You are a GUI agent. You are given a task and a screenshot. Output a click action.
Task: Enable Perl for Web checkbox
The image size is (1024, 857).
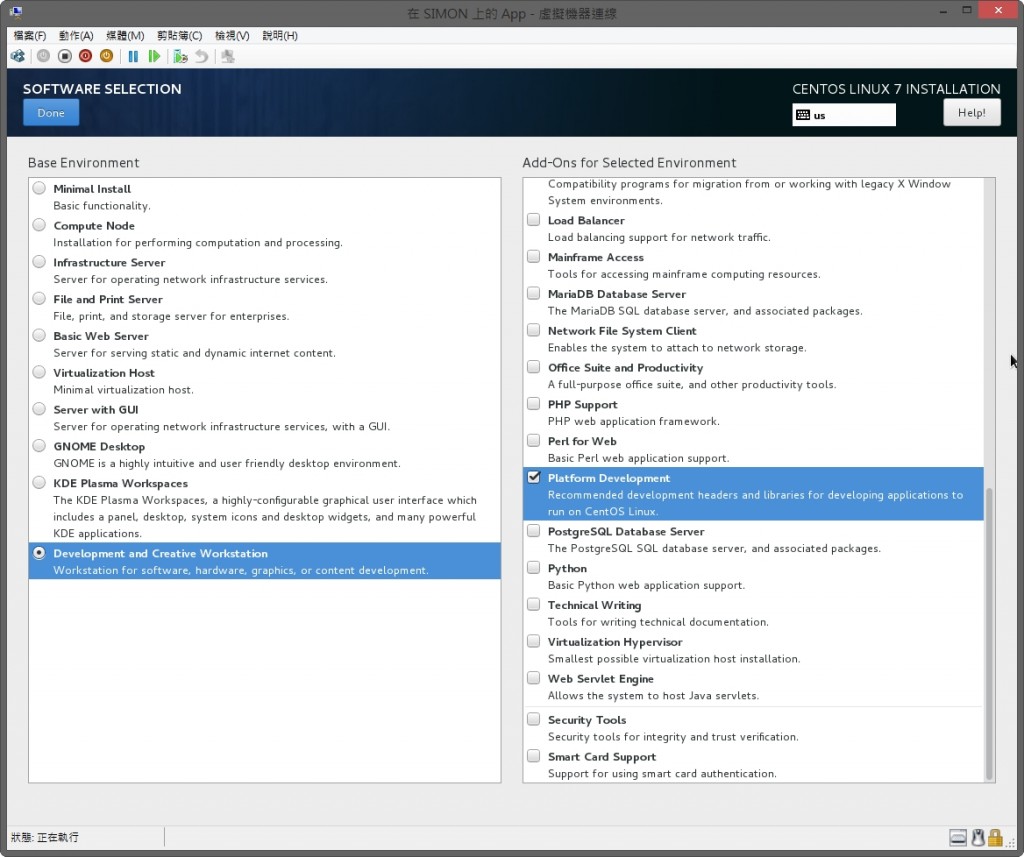pos(534,440)
